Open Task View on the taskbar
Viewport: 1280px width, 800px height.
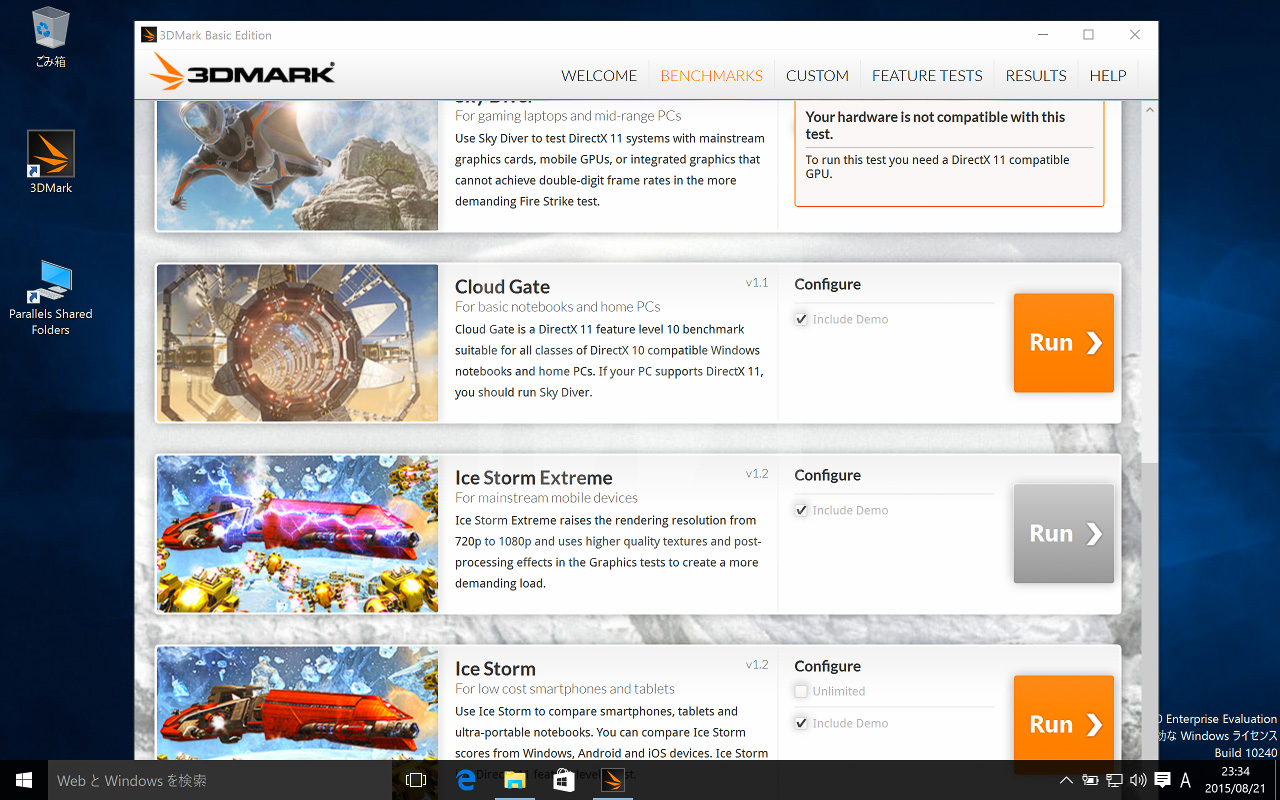pos(417,780)
